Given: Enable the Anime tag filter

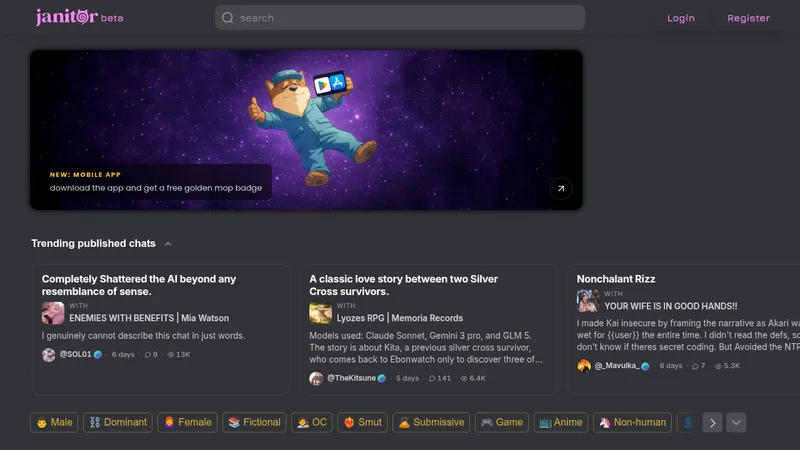Looking at the screenshot, I should point(561,422).
